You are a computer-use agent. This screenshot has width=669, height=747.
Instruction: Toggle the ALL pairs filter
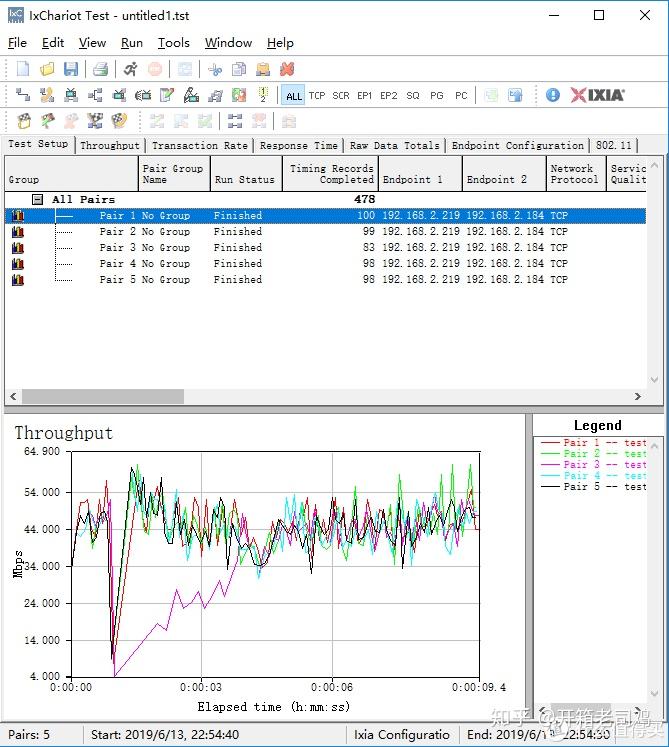pos(294,96)
